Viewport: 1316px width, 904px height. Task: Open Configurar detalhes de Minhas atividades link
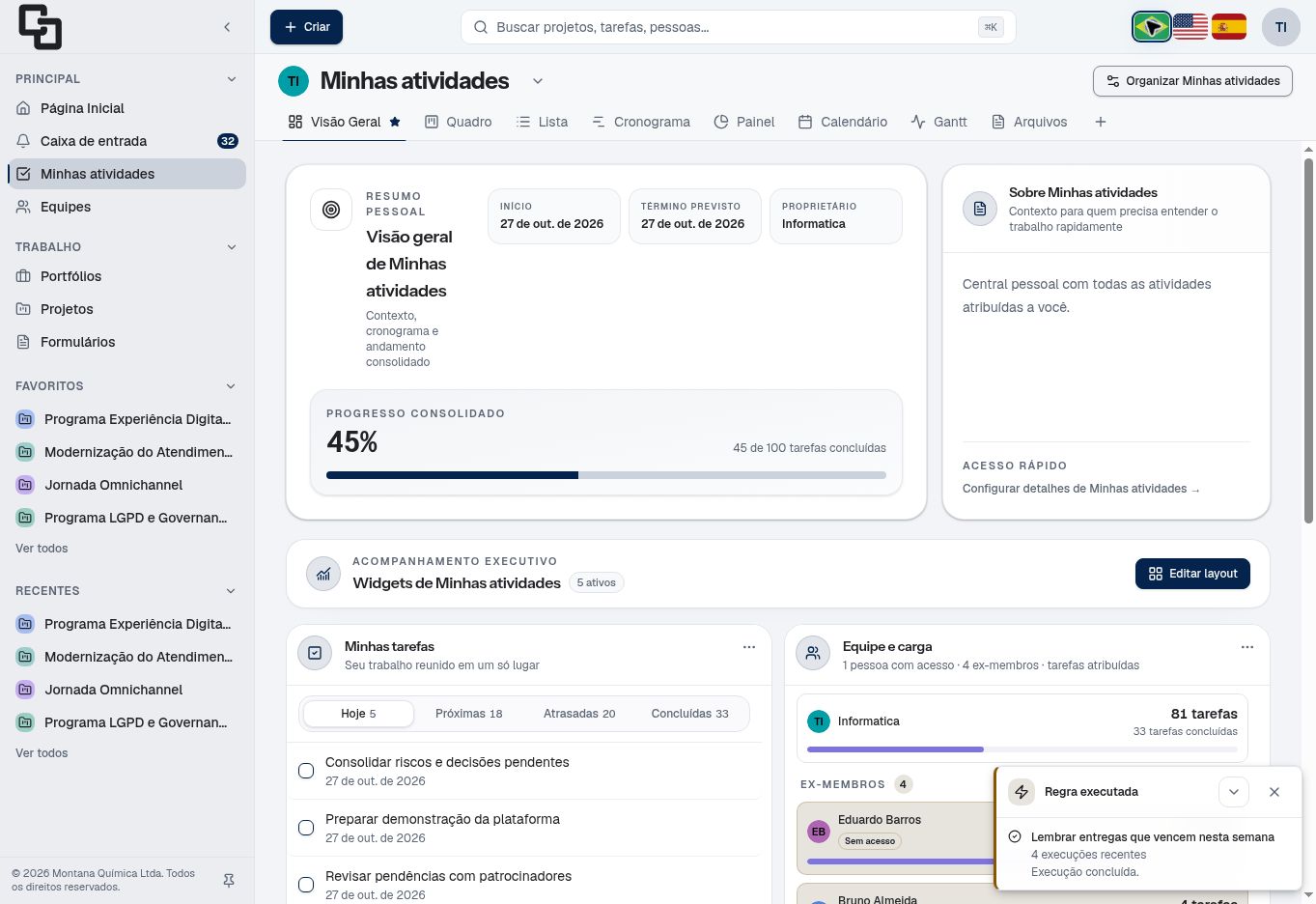[1081, 489]
